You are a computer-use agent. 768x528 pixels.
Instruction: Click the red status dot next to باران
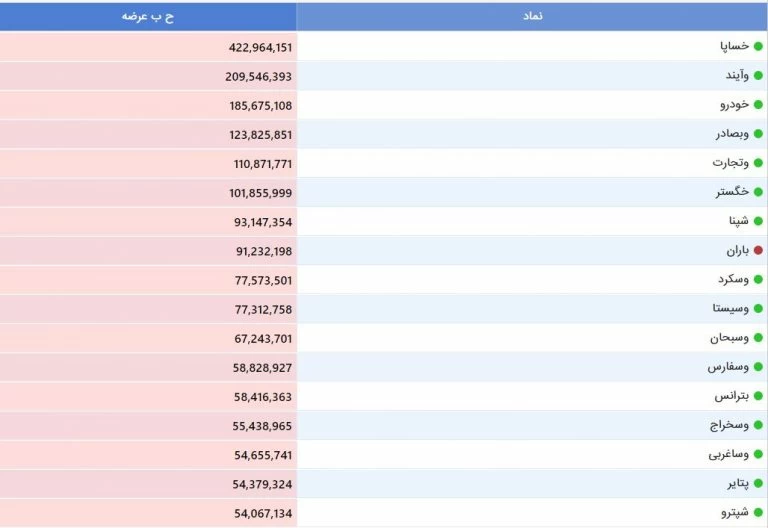pos(758,251)
